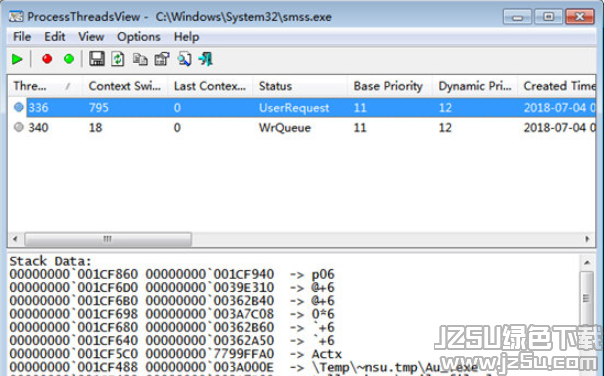Image resolution: width=604 pixels, height=376 pixels.
Task: Click the find magnifier toolbar icon
Action: (x=184, y=59)
